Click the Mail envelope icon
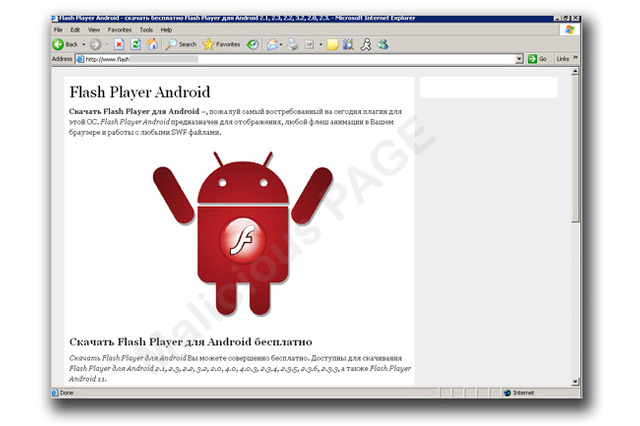Image resolution: width=640 pixels, height=426 pixels. coord(272,44)
